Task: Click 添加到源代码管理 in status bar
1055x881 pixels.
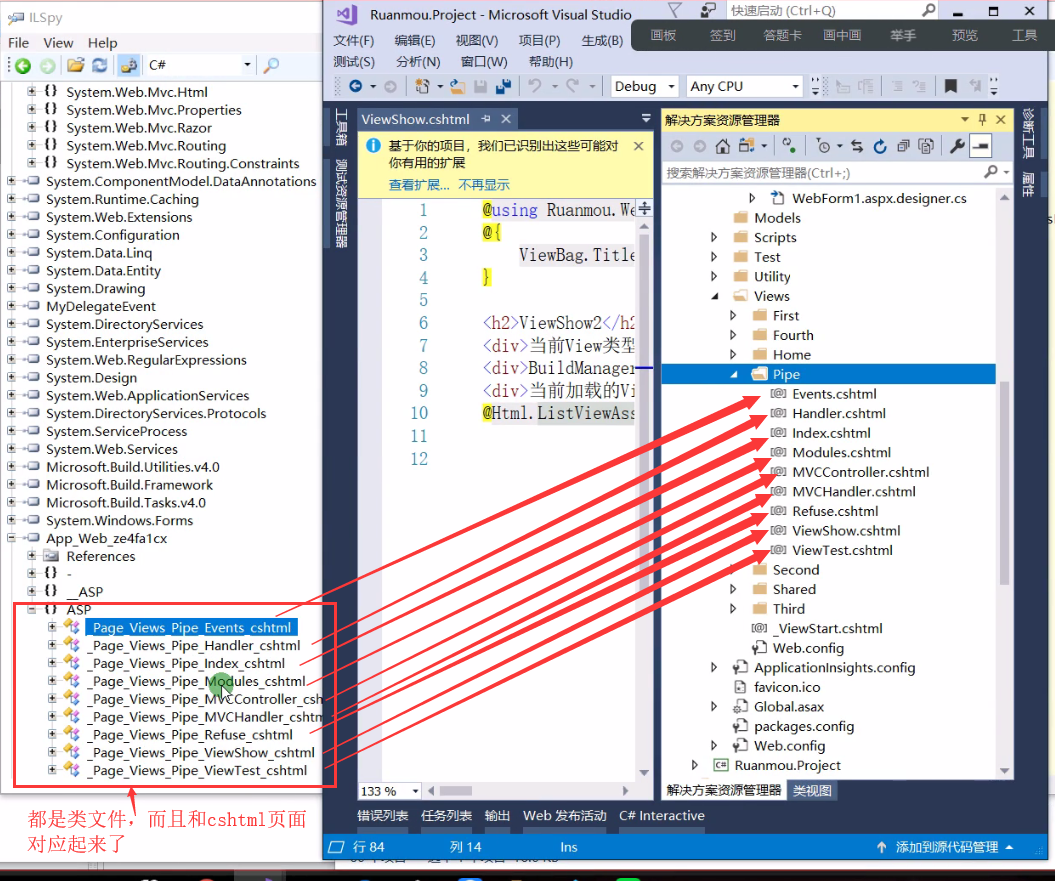Action: pos(946,847)
